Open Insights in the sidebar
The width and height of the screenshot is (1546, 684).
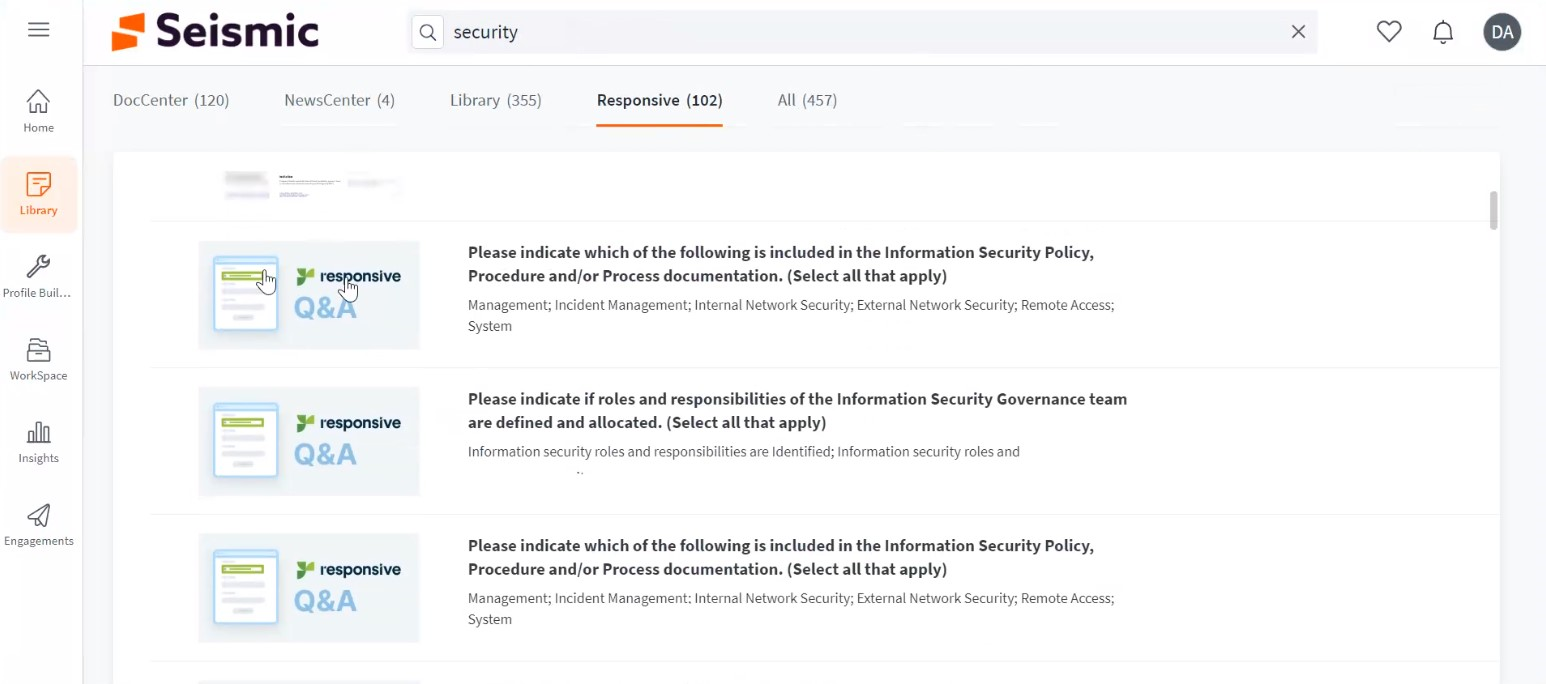39,442
